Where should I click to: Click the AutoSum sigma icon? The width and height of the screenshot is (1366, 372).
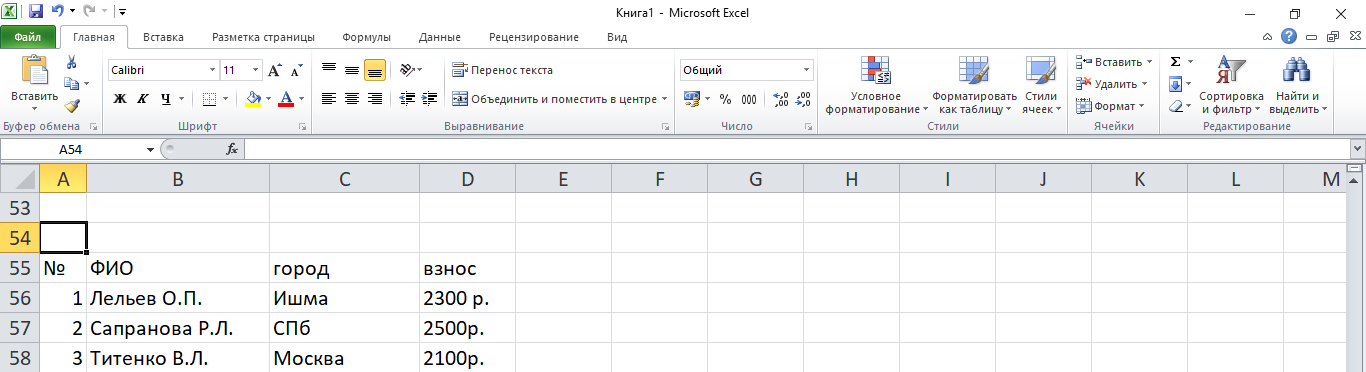coord(1175,62)
